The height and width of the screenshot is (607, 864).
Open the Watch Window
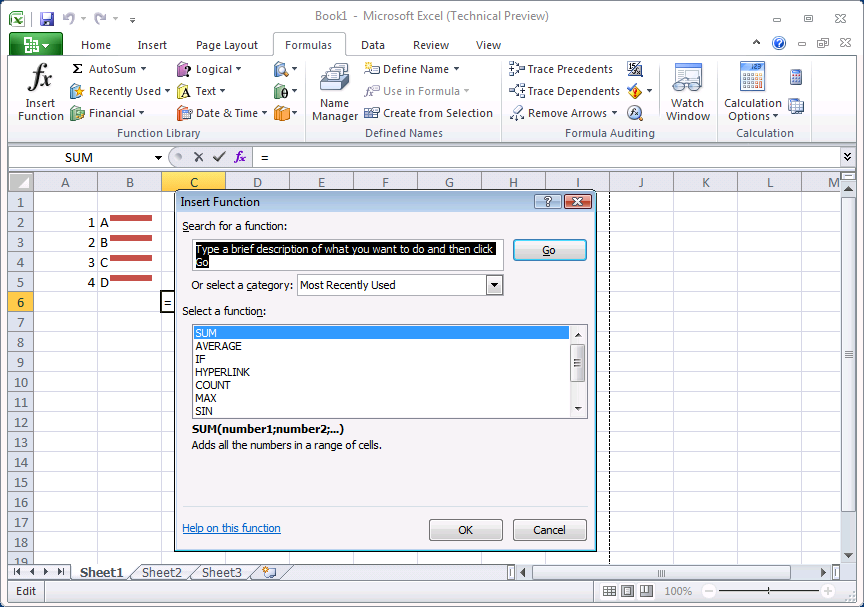687,91
